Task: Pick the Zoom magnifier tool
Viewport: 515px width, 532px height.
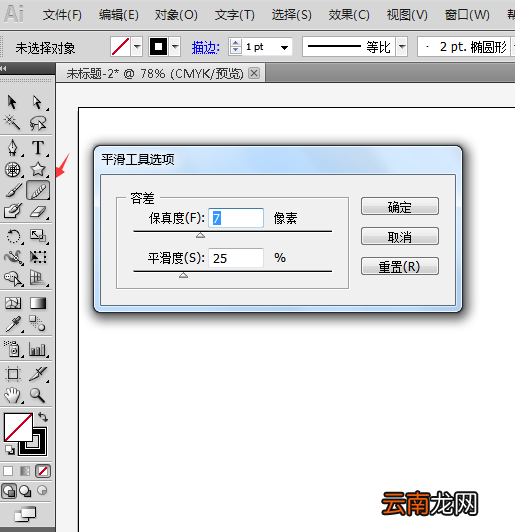Action: pos(37,395)
